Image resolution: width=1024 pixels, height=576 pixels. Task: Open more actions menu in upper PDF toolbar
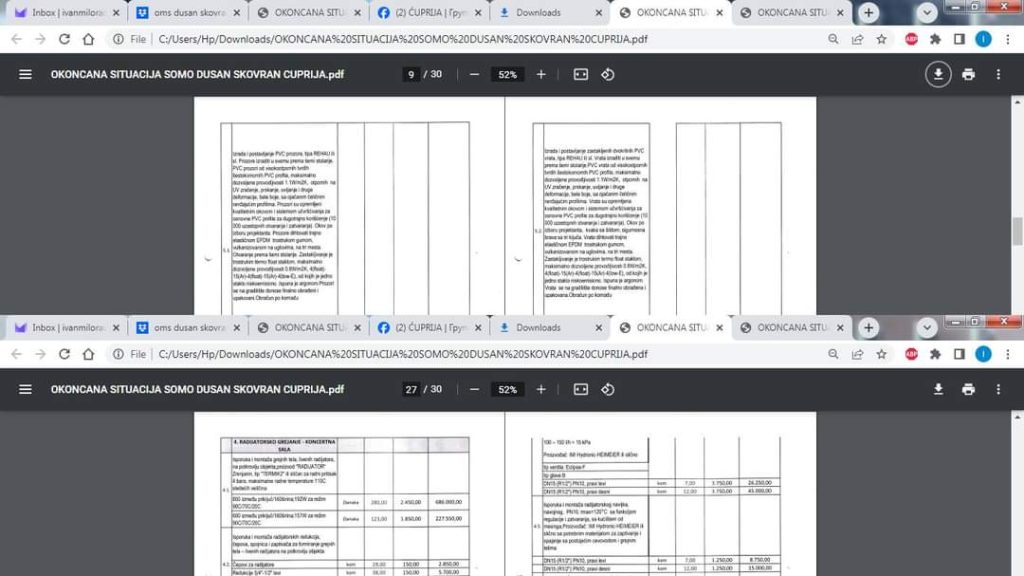997,75
